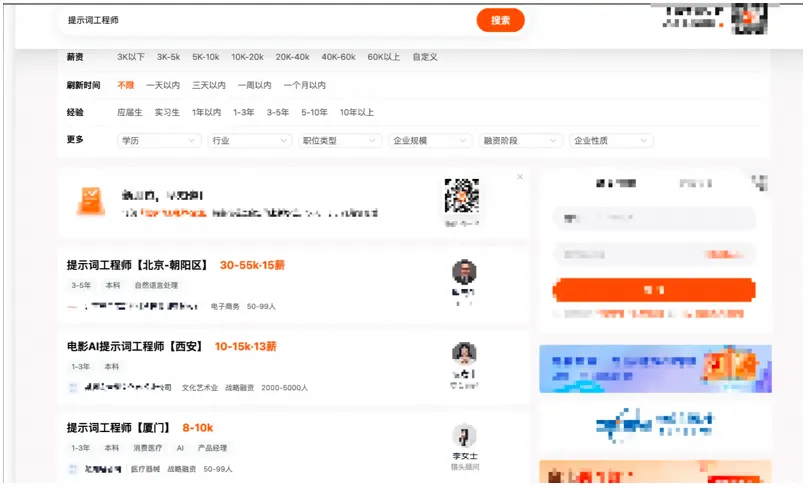808x488 pixels.
Task: Click 李女士 recruiter avatar
Action: 464,435
